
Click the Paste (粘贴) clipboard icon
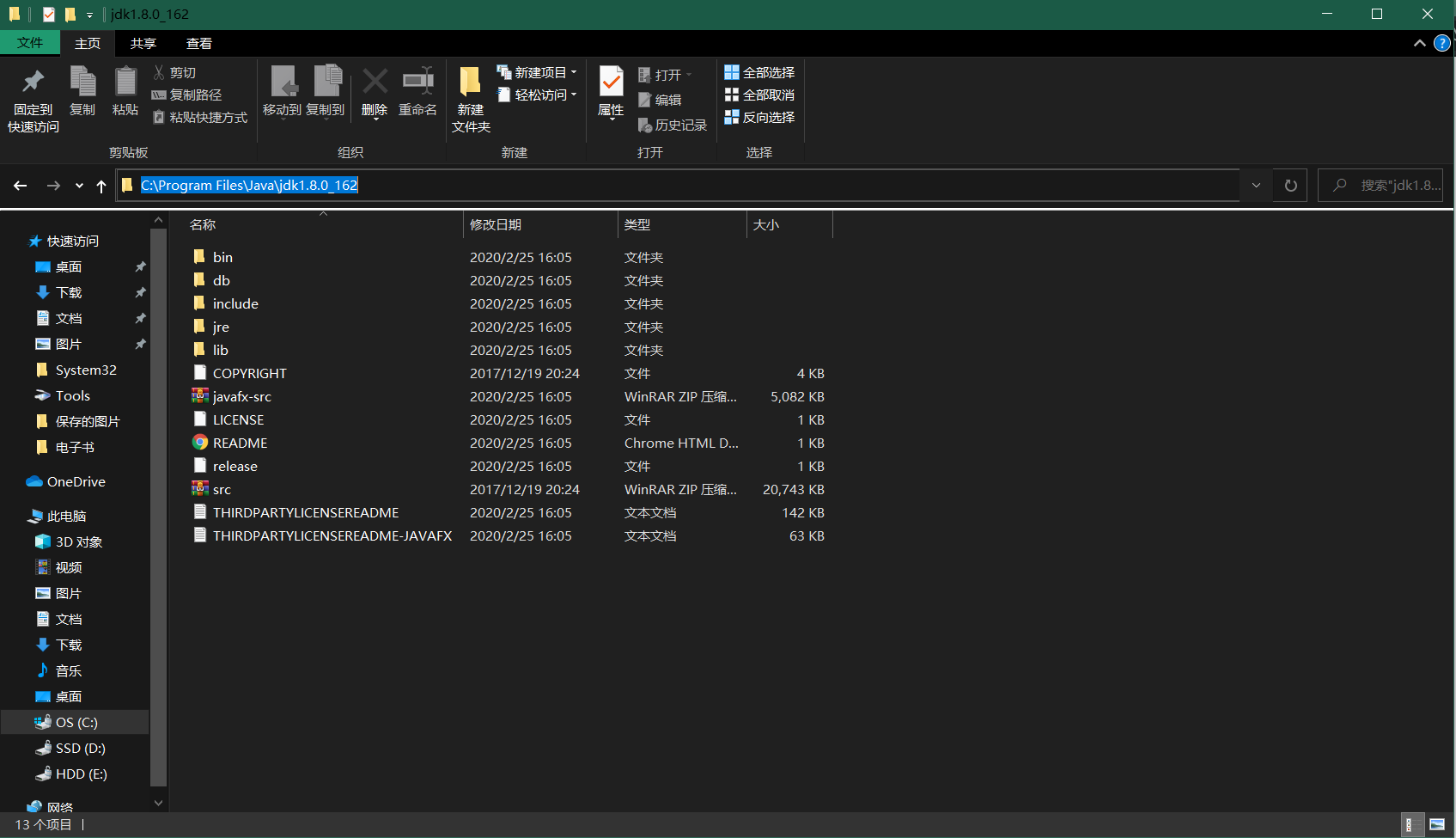125,83
